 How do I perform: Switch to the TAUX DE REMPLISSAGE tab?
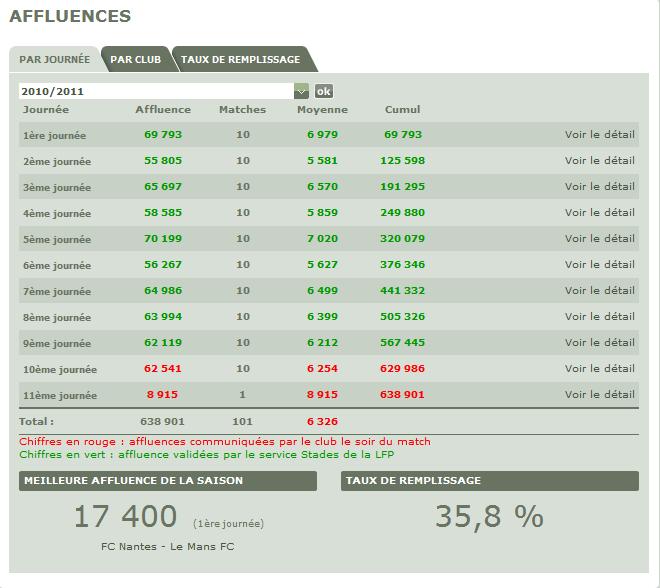click(x=240, y=59)
